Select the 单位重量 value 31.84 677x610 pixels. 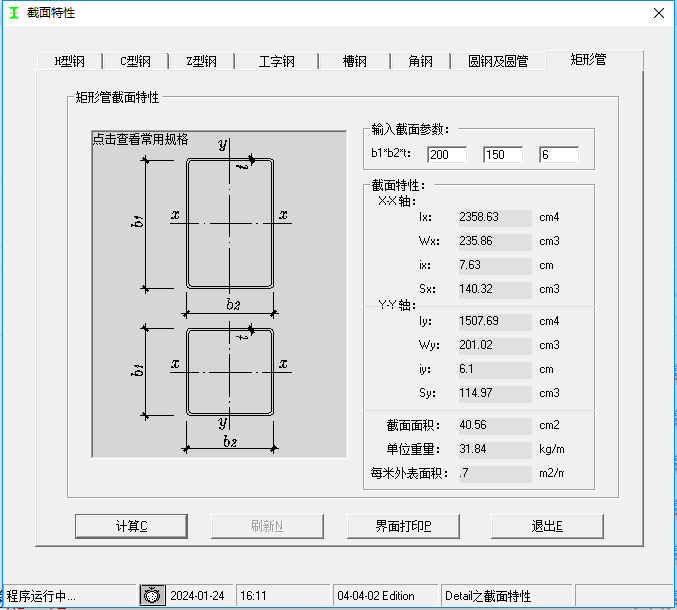495,449
